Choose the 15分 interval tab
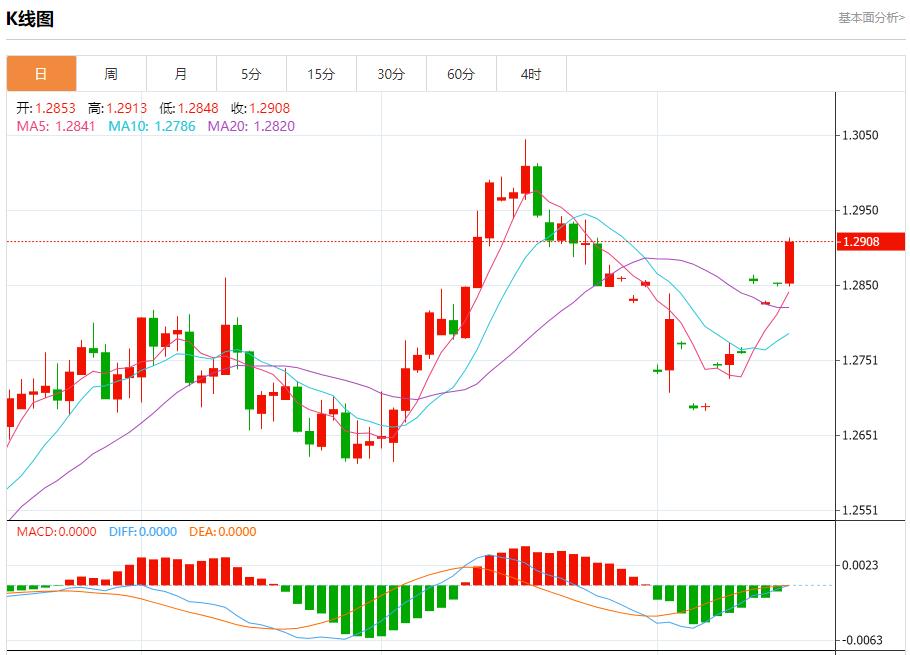 pos(321,74)
